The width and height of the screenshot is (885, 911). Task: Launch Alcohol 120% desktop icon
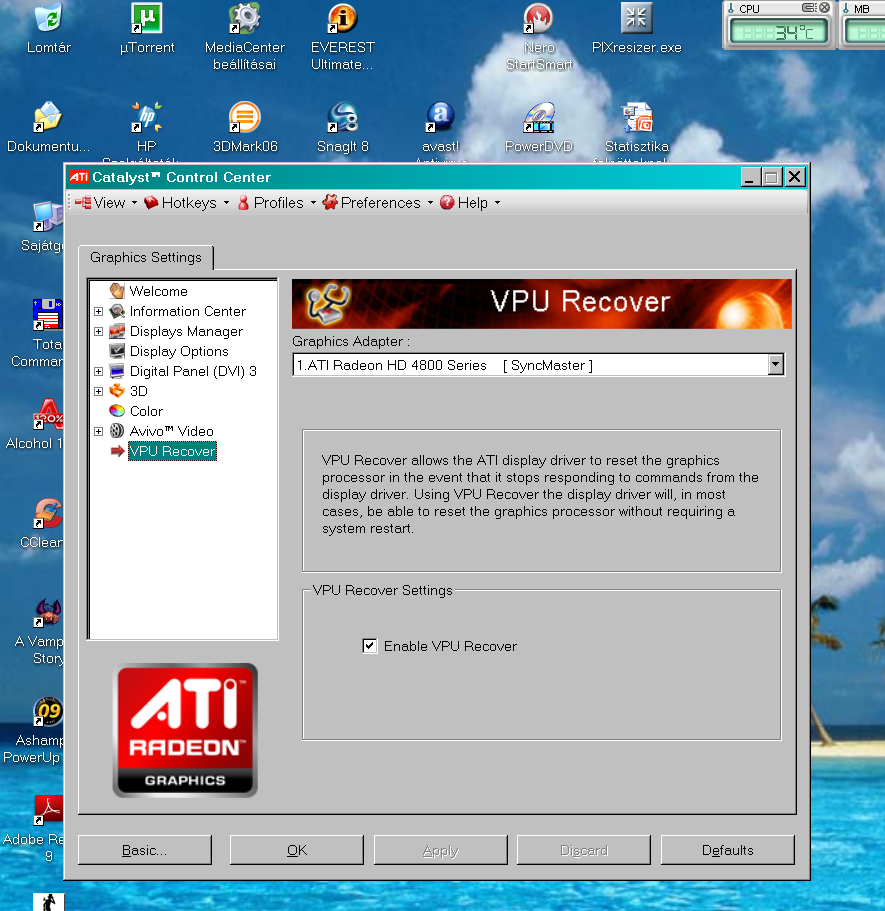click(48, 414)
